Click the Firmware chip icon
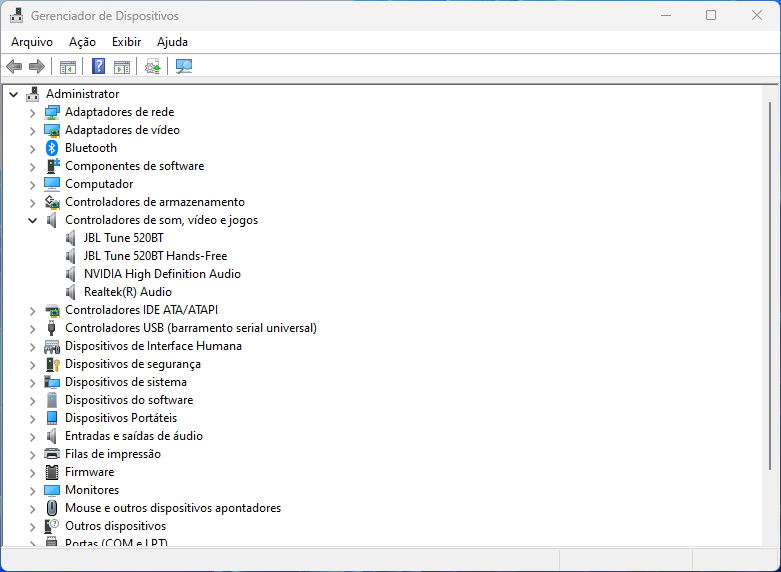 click(52, 472)
